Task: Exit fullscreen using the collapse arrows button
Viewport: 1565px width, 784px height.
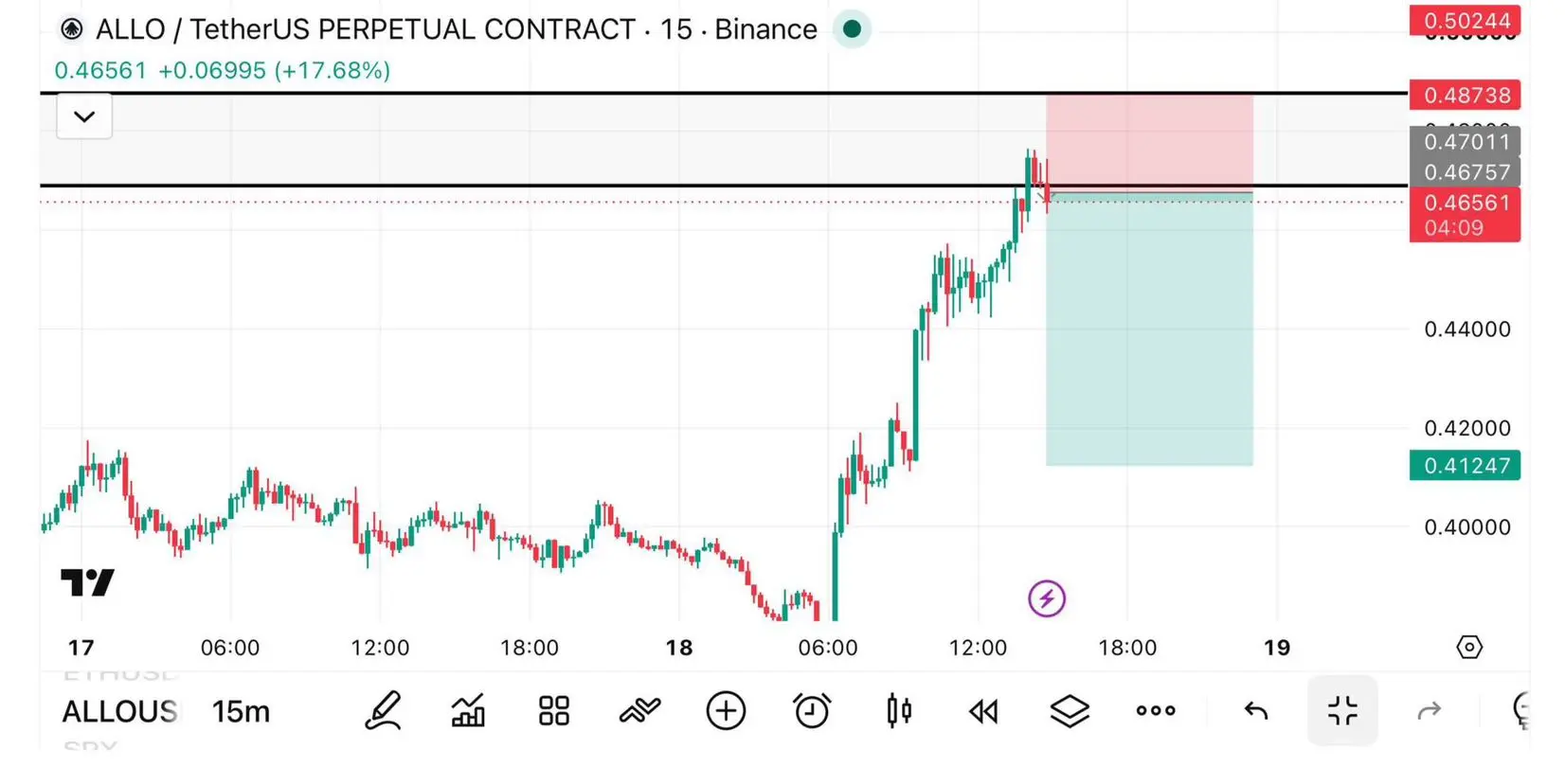Action: (1342, 710)
